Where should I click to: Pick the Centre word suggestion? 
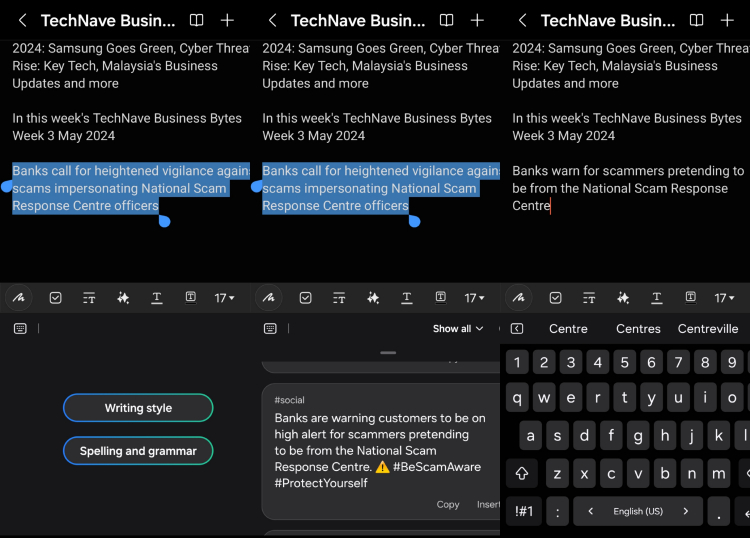(x=568, y=329)
